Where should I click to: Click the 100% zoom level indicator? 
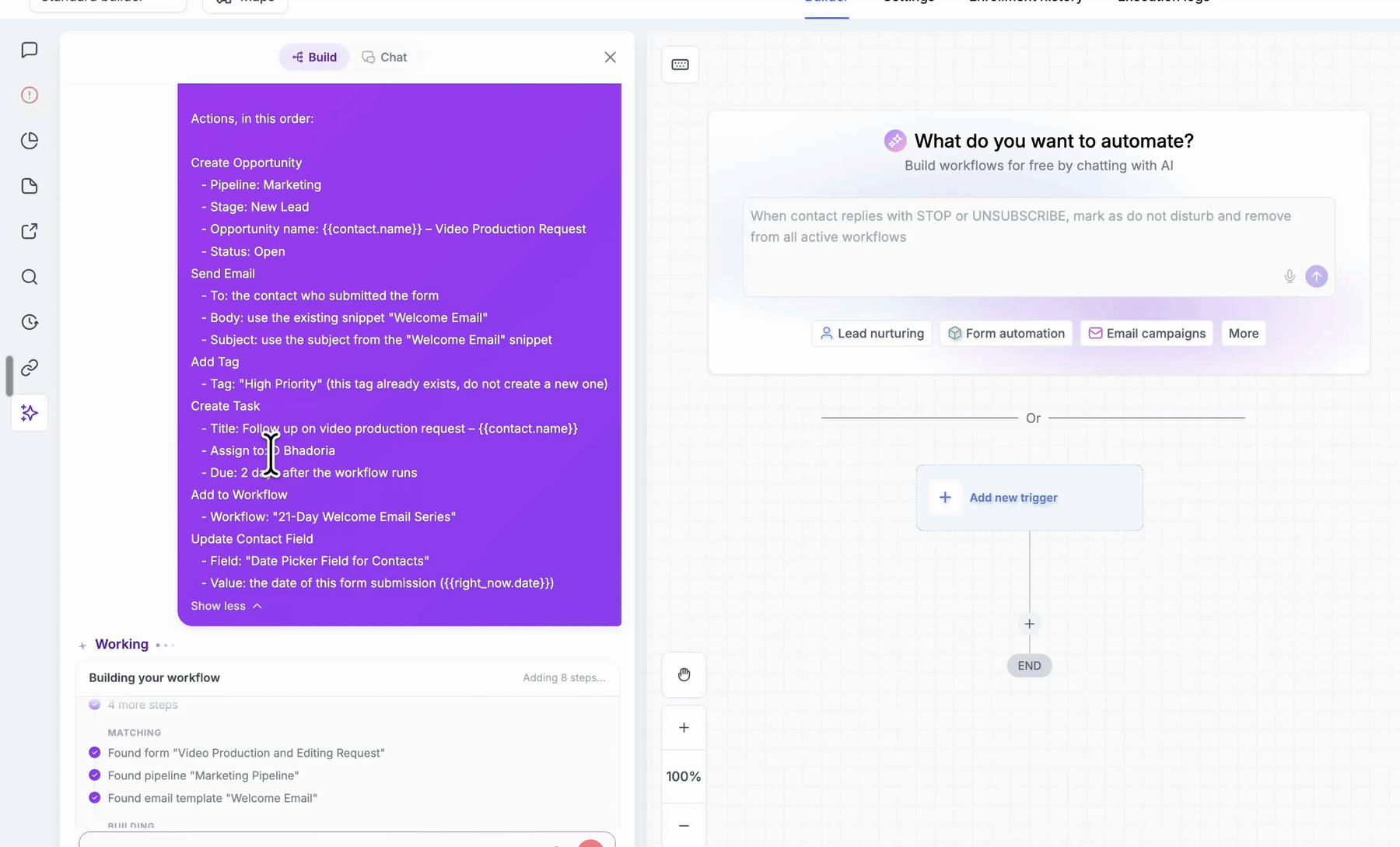pos(684,776)
